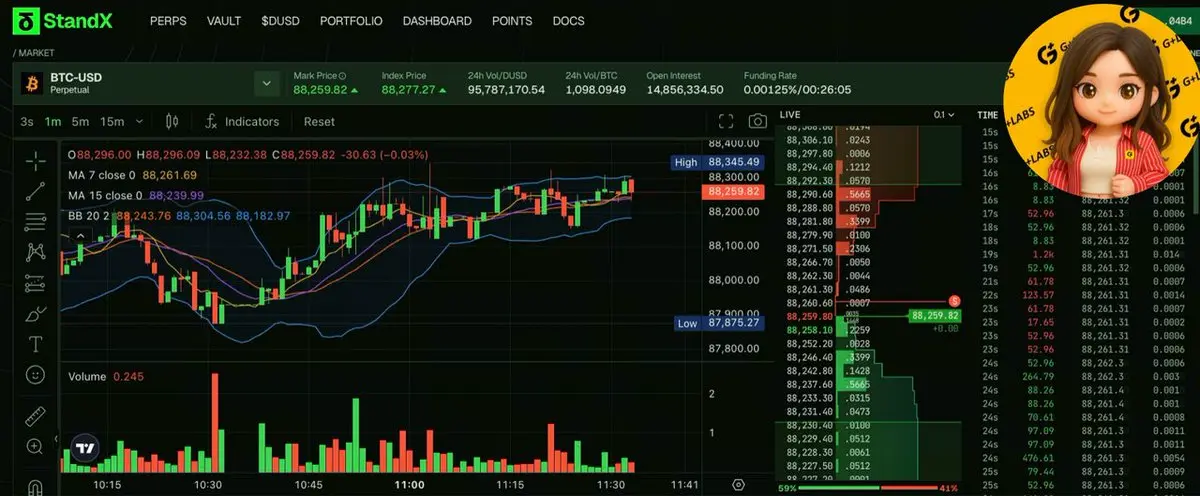
Task: Click the TIME column header in trades
Action: (x=988, y=116)
